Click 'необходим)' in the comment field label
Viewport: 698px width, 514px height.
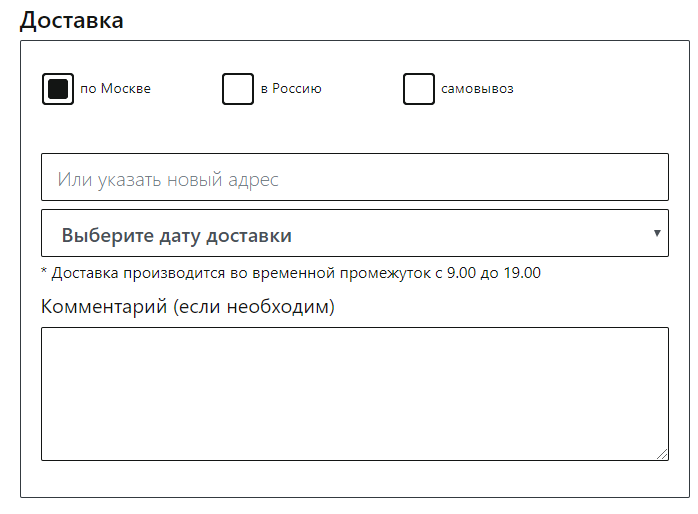[280, 307]
